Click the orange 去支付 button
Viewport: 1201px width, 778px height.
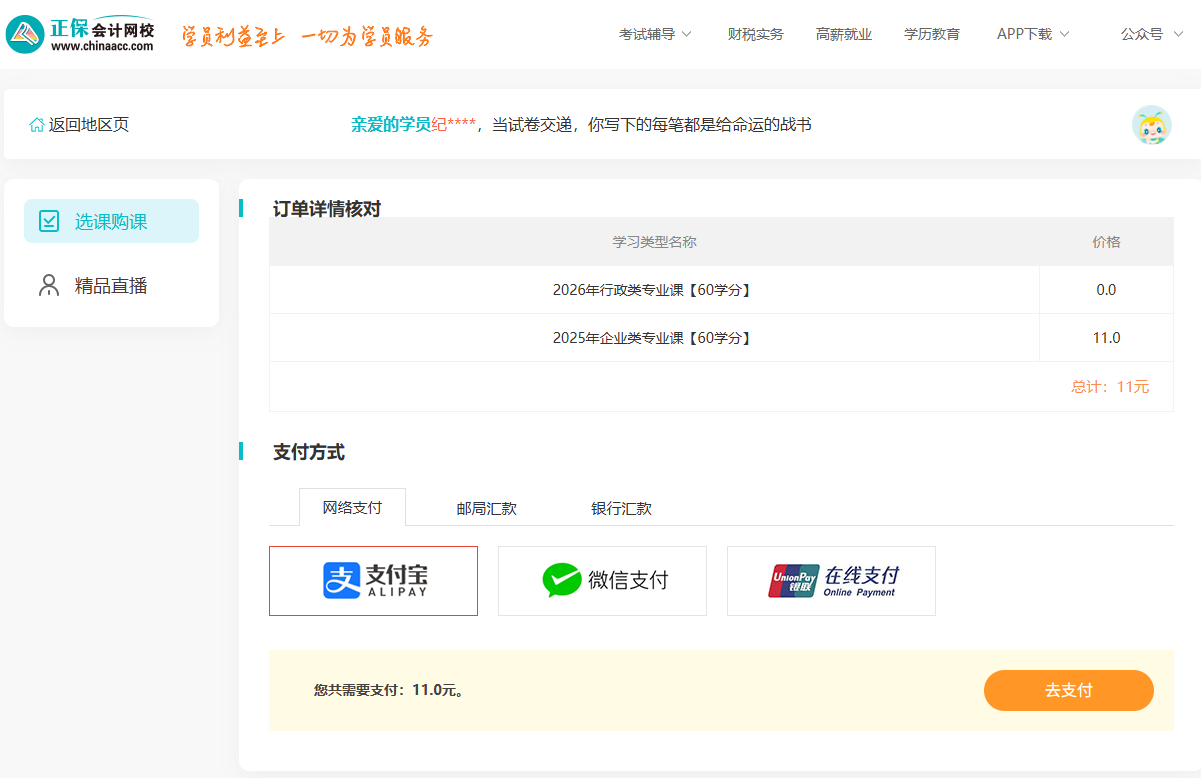pyautogui.click(x=1069, y=690)
